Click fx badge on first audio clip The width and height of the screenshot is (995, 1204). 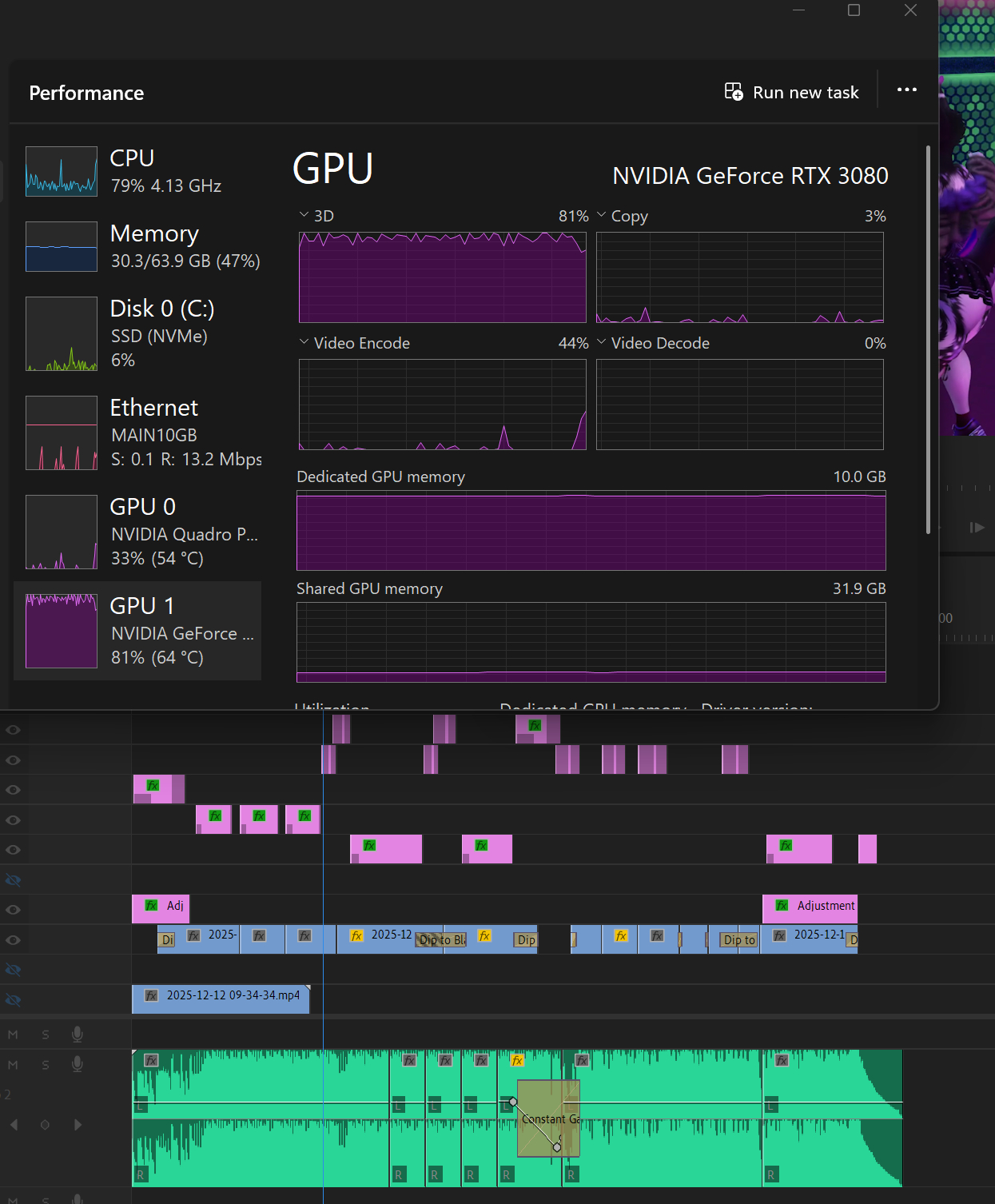pos(151,1061)
